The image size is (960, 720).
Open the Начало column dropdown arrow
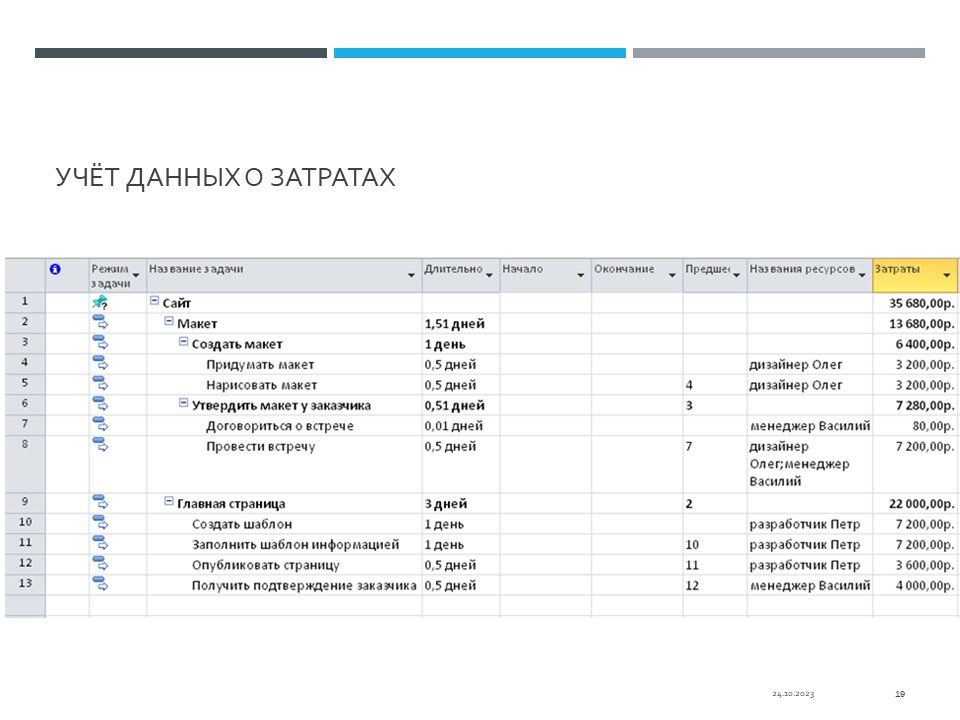[x=580, y=276]
